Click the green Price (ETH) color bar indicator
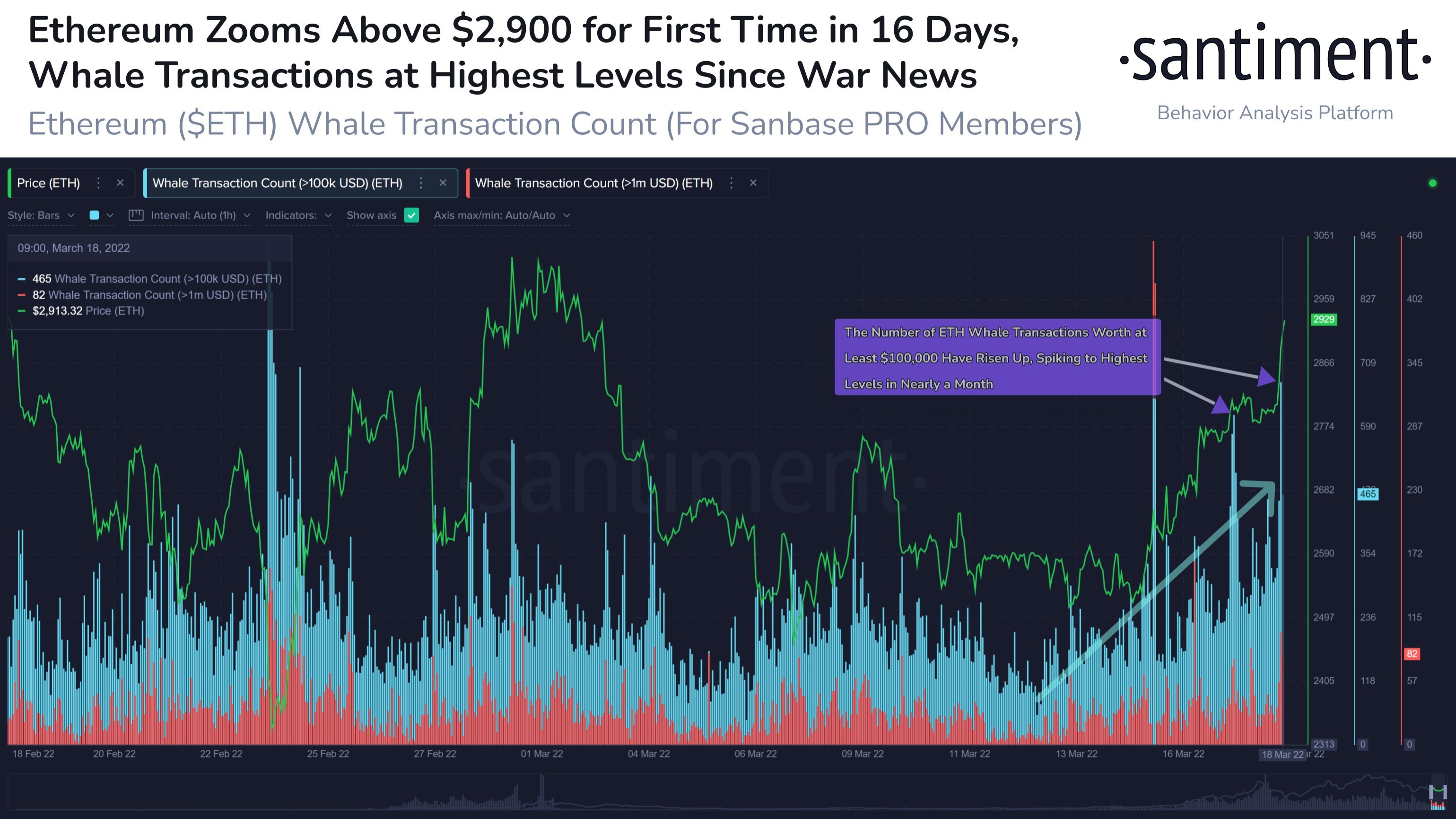Viewport: 1456px width, 819px height. (x=9, y=182)
